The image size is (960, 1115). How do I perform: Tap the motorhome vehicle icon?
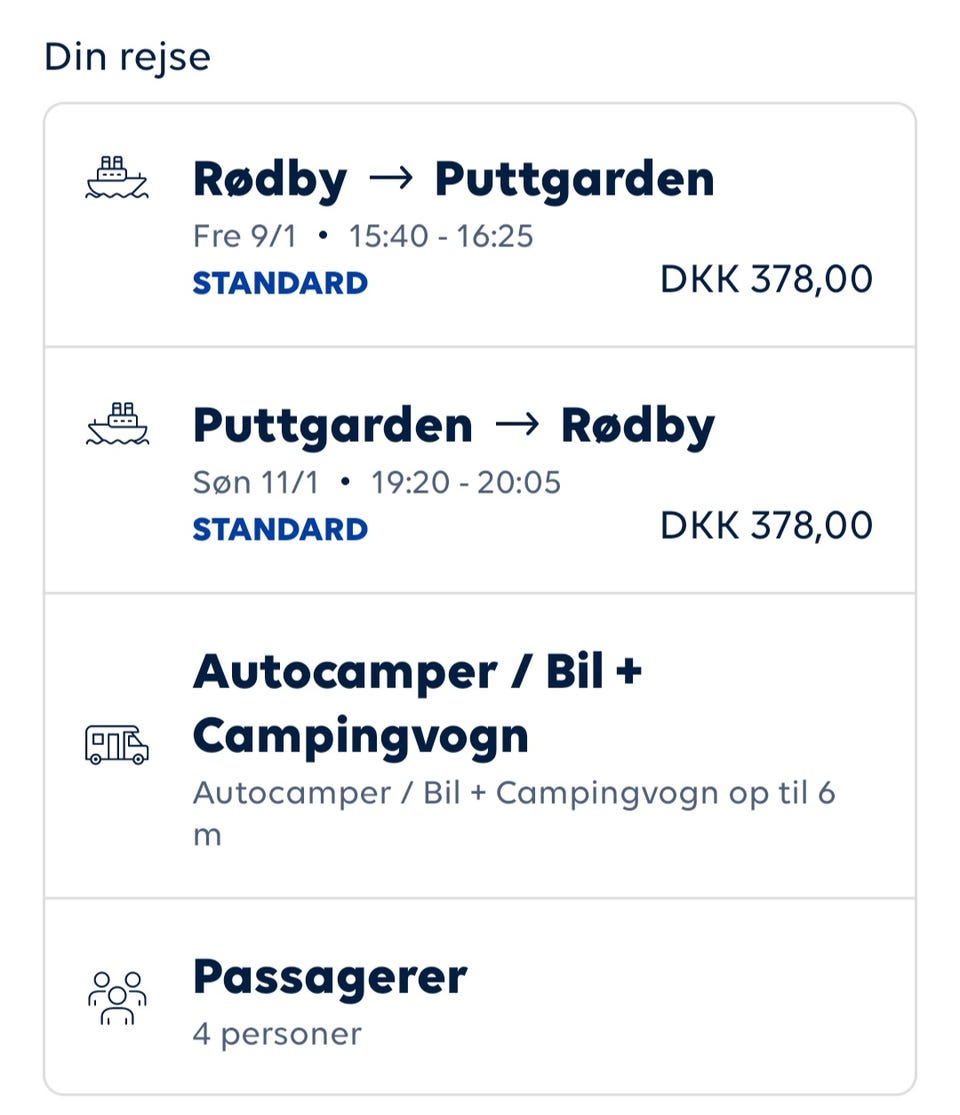pyautogui.click(x=117, y=745)
